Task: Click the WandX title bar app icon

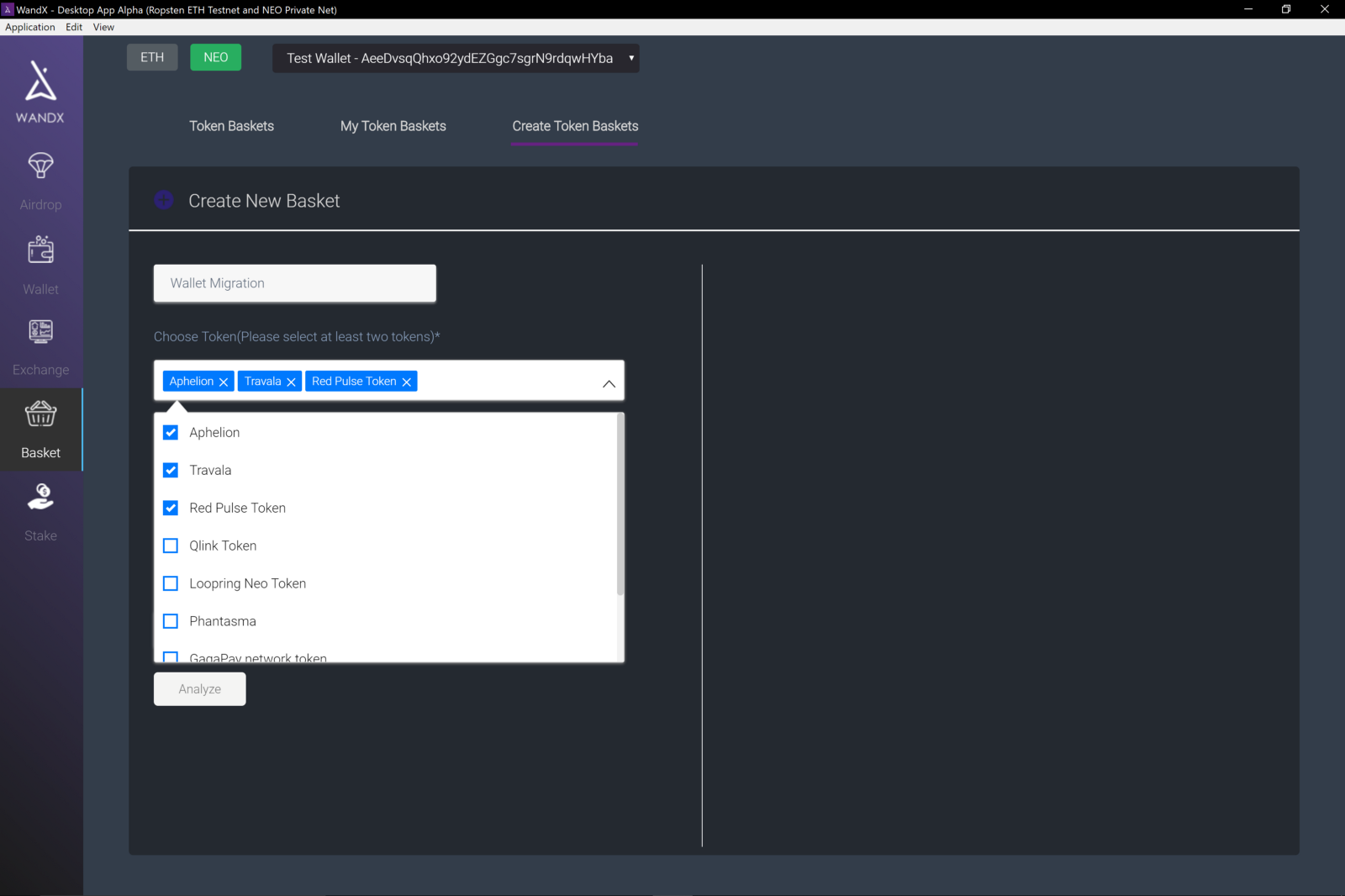Action: pyautogui.click(x=8, y=9)
